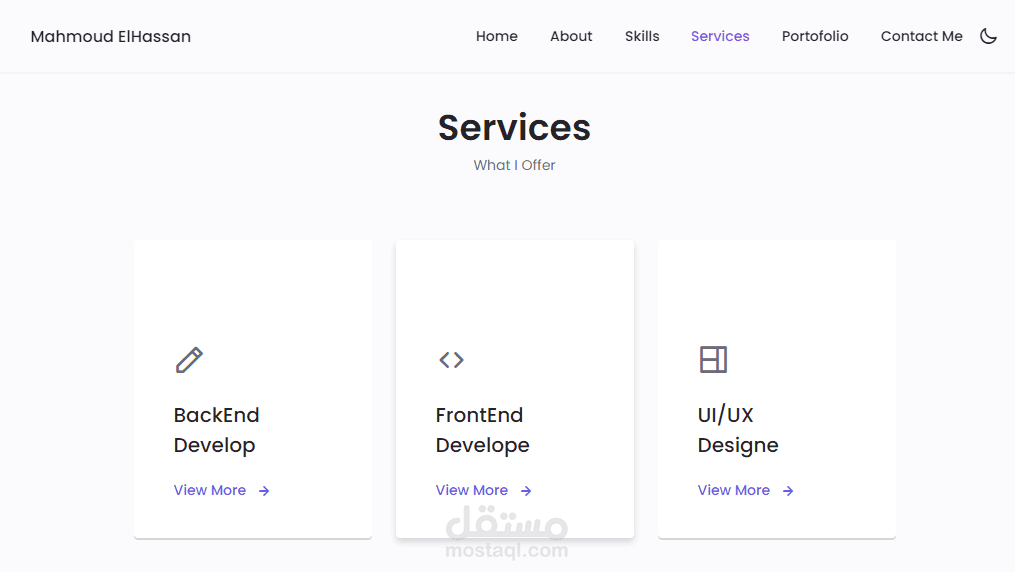1015x572 pixels.
Task: Go to the Home nav item
Action: [x=496, y=36]
